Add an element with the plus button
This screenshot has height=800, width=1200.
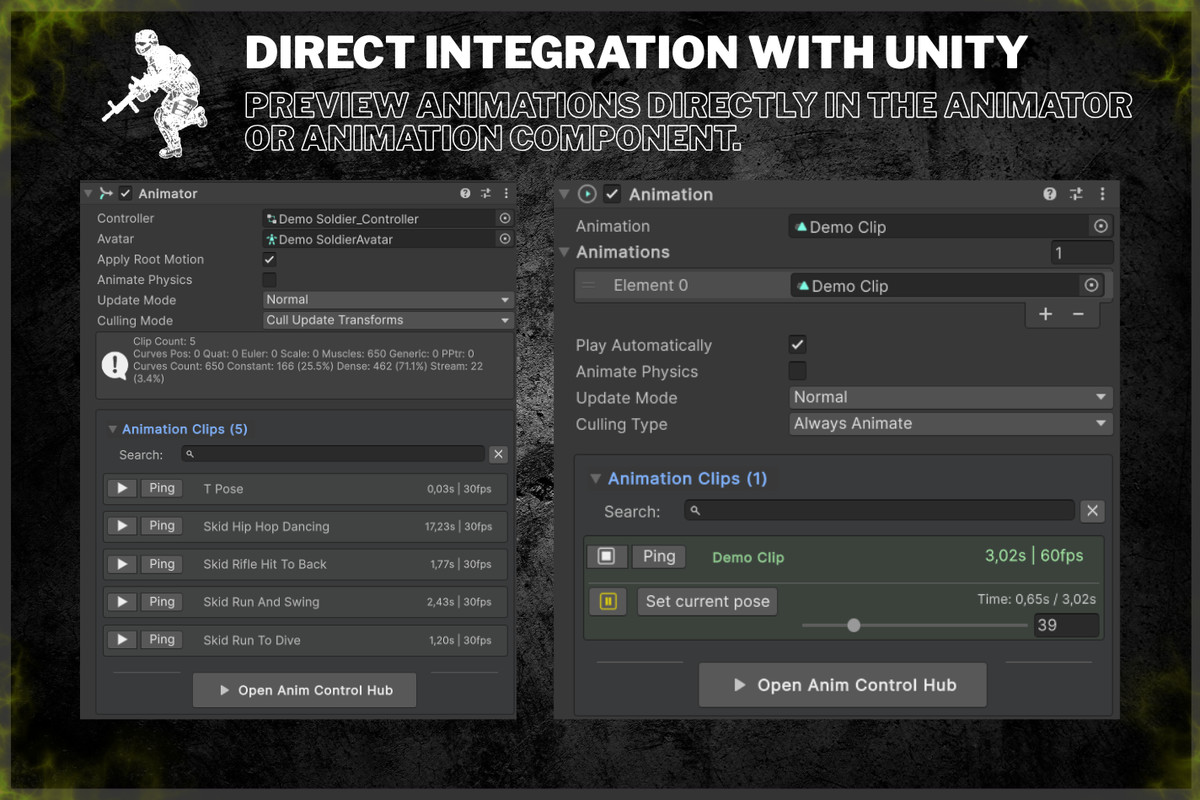coord(1045,314)
